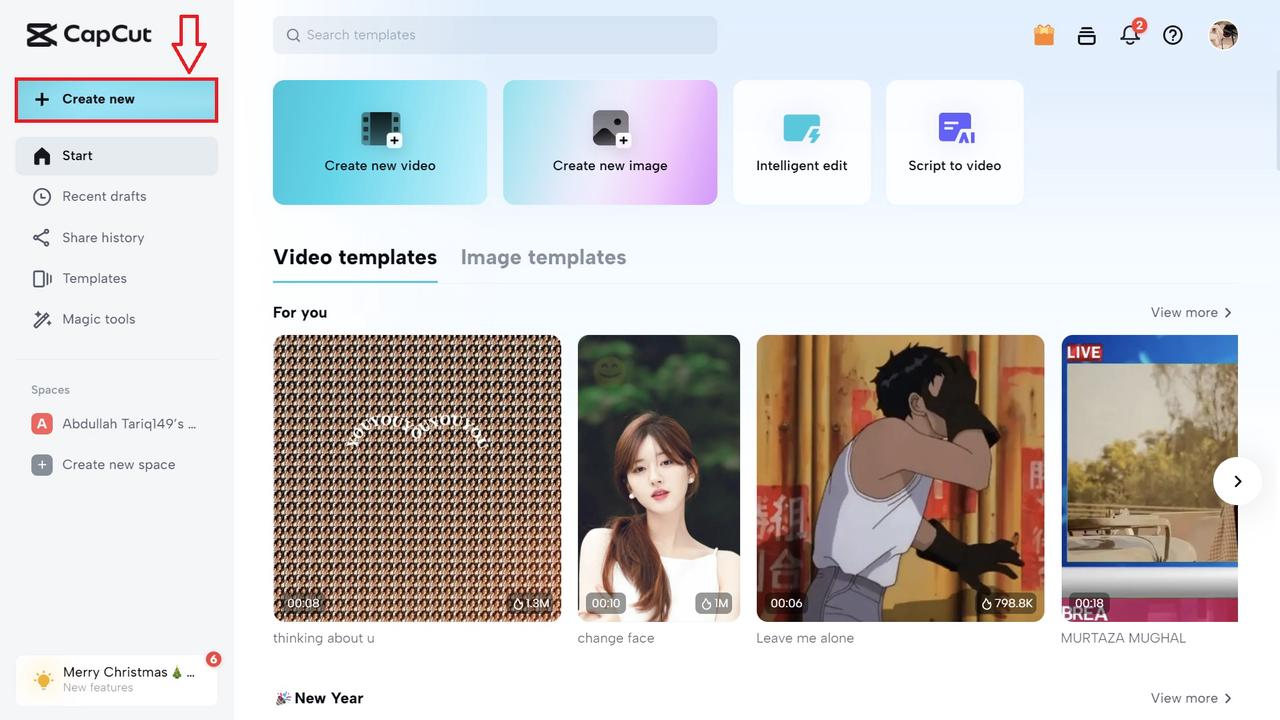Image resolution: width=1280 pixels, height=720 pixels.
Task: Open Recent drafts
Action: pyautogui.click(x=116, y=197)
